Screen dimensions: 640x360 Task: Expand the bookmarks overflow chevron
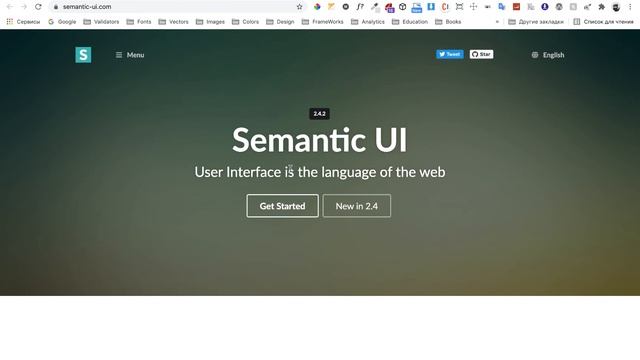[497, 22]
